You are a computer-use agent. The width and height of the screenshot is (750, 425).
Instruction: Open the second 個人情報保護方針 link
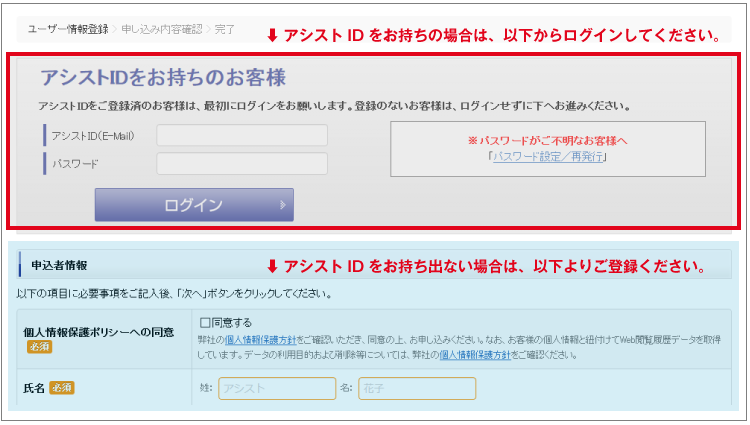475,355
